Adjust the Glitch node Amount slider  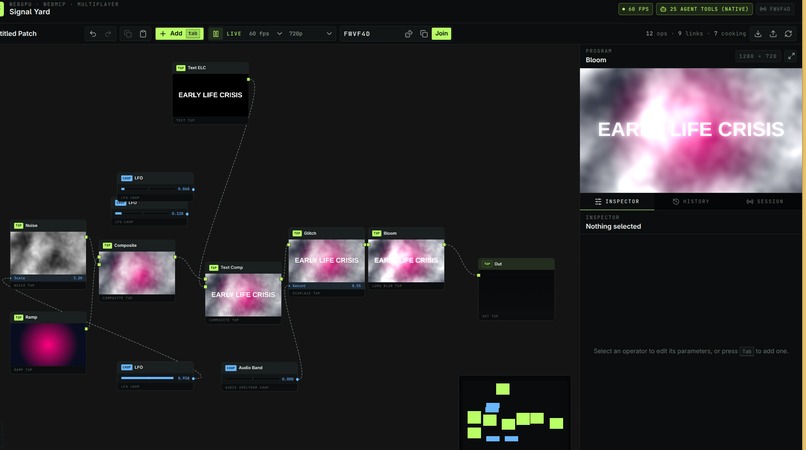pyautogui.click(x=327, y=286)
